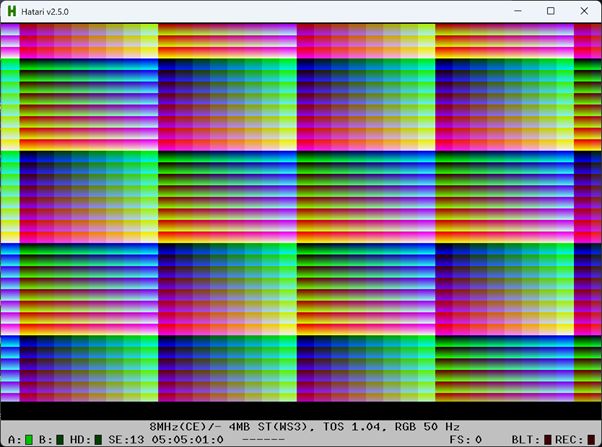Image resolution: width=602 pixels, height=447 pixels.
Task: Click the FS: 0 frameskip indicator
Action: tap(465, 439)
